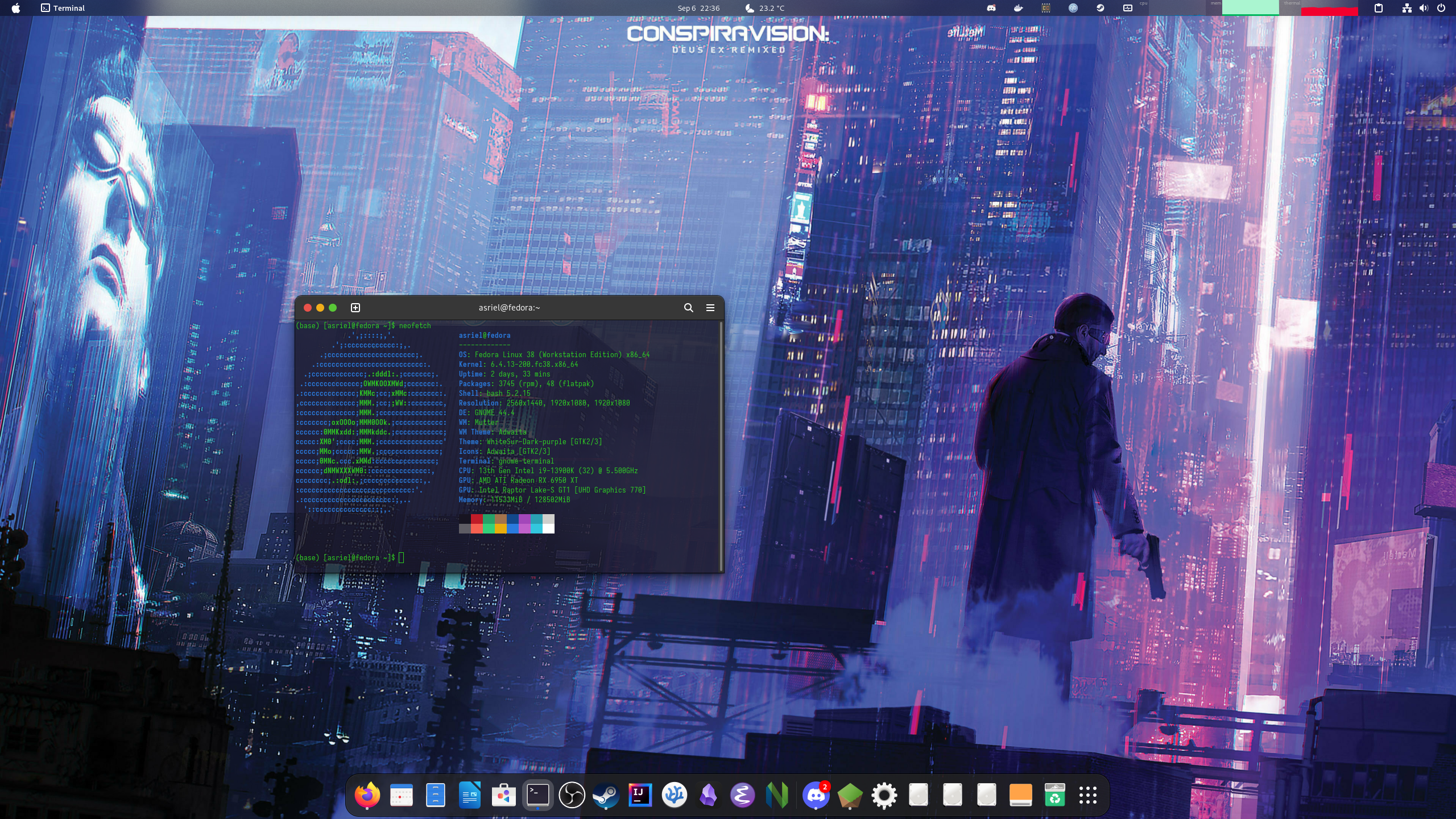This screenshot has height=819, width=1456.
Task: Click the wired network status icon
Action: click(1407, 8)
